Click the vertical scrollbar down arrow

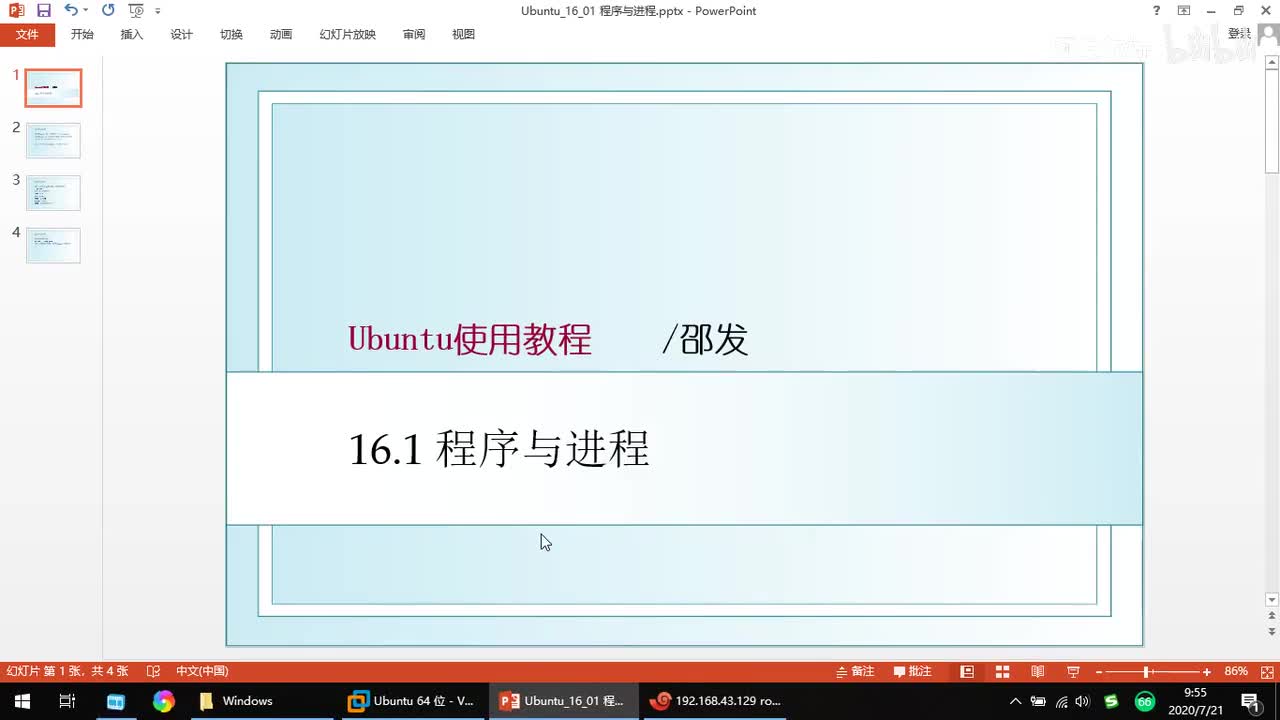click(x=1272, y=600)
